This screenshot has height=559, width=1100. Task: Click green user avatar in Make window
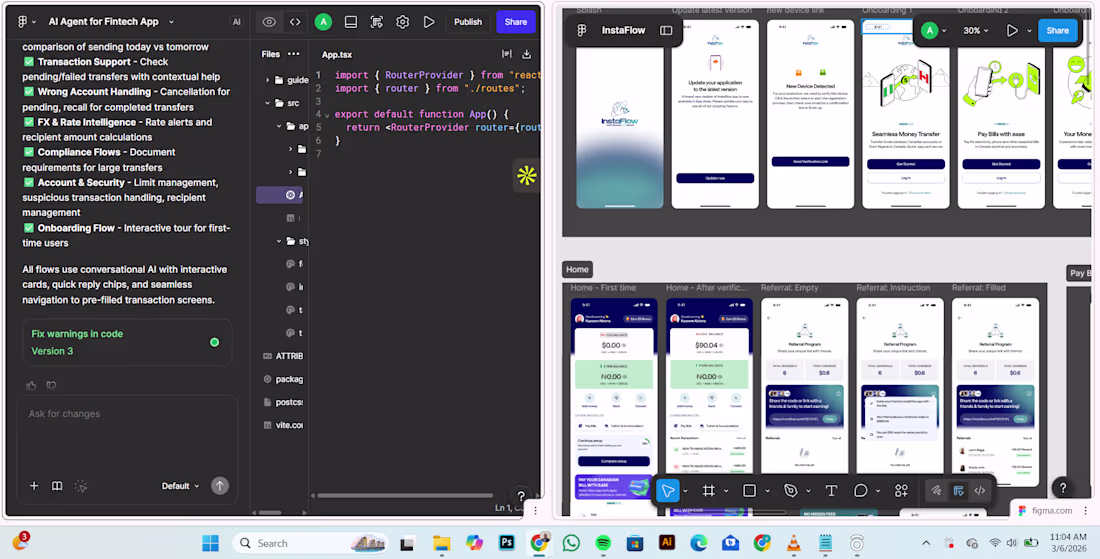pos(323,22)
